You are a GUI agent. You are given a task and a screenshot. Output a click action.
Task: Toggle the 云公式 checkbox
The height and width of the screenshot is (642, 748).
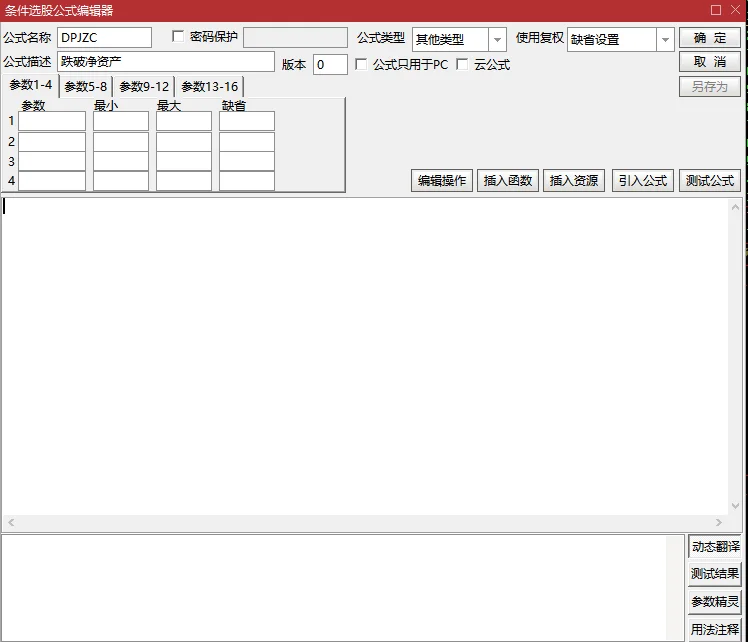[462, 64]
